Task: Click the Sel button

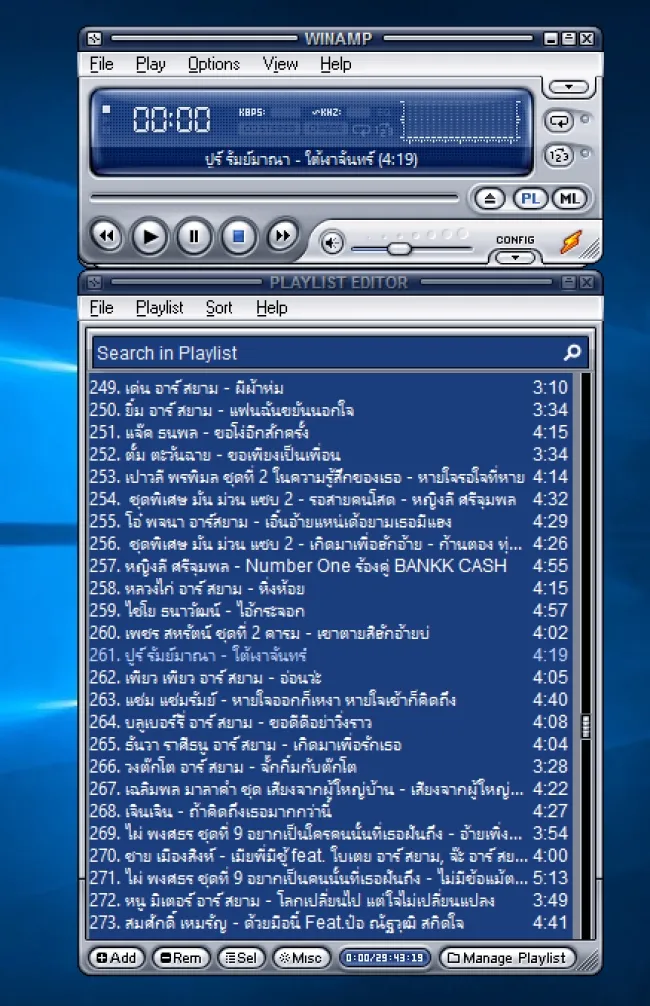Action: pos(241,958)
